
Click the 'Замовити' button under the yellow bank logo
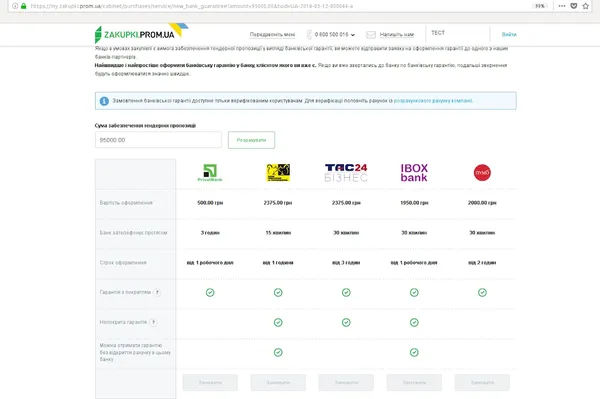tap(278, 383)
